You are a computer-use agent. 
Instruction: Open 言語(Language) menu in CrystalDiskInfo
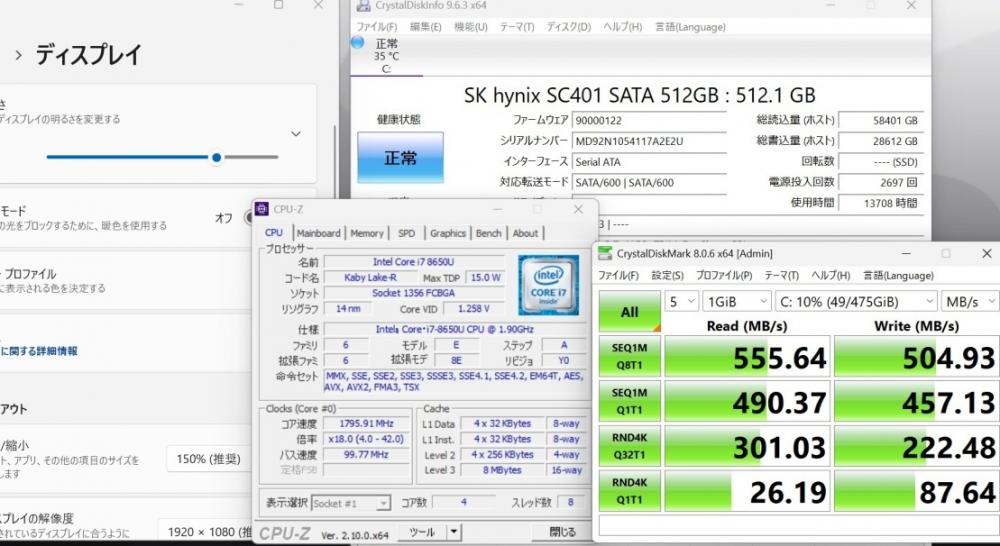point(690,27)
